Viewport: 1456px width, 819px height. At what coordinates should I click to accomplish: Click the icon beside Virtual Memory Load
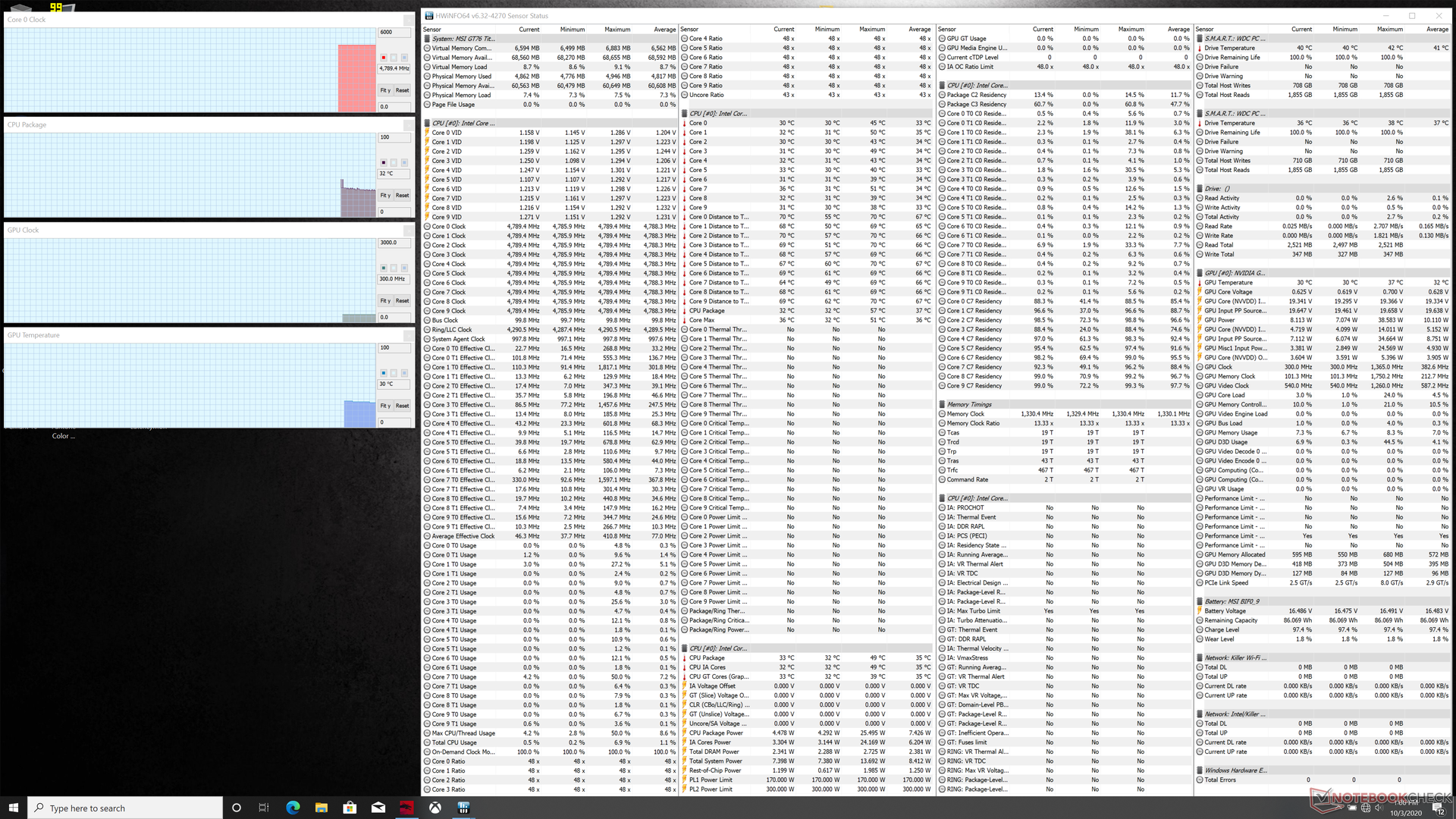(427, 67)
